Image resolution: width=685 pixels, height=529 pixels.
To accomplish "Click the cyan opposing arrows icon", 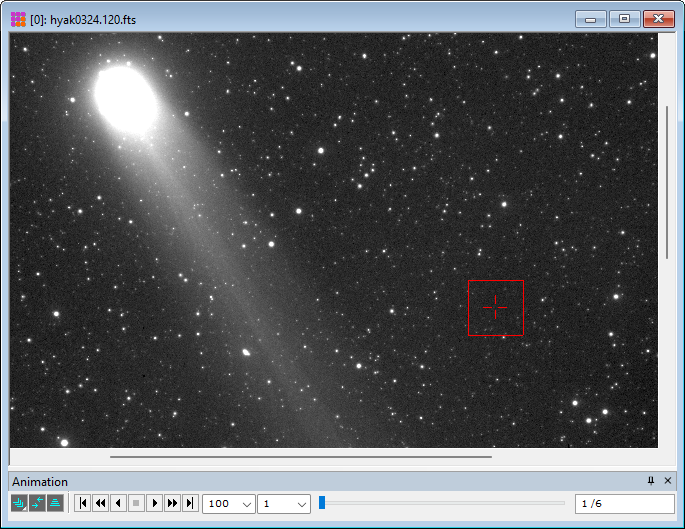I will [37, 503].
